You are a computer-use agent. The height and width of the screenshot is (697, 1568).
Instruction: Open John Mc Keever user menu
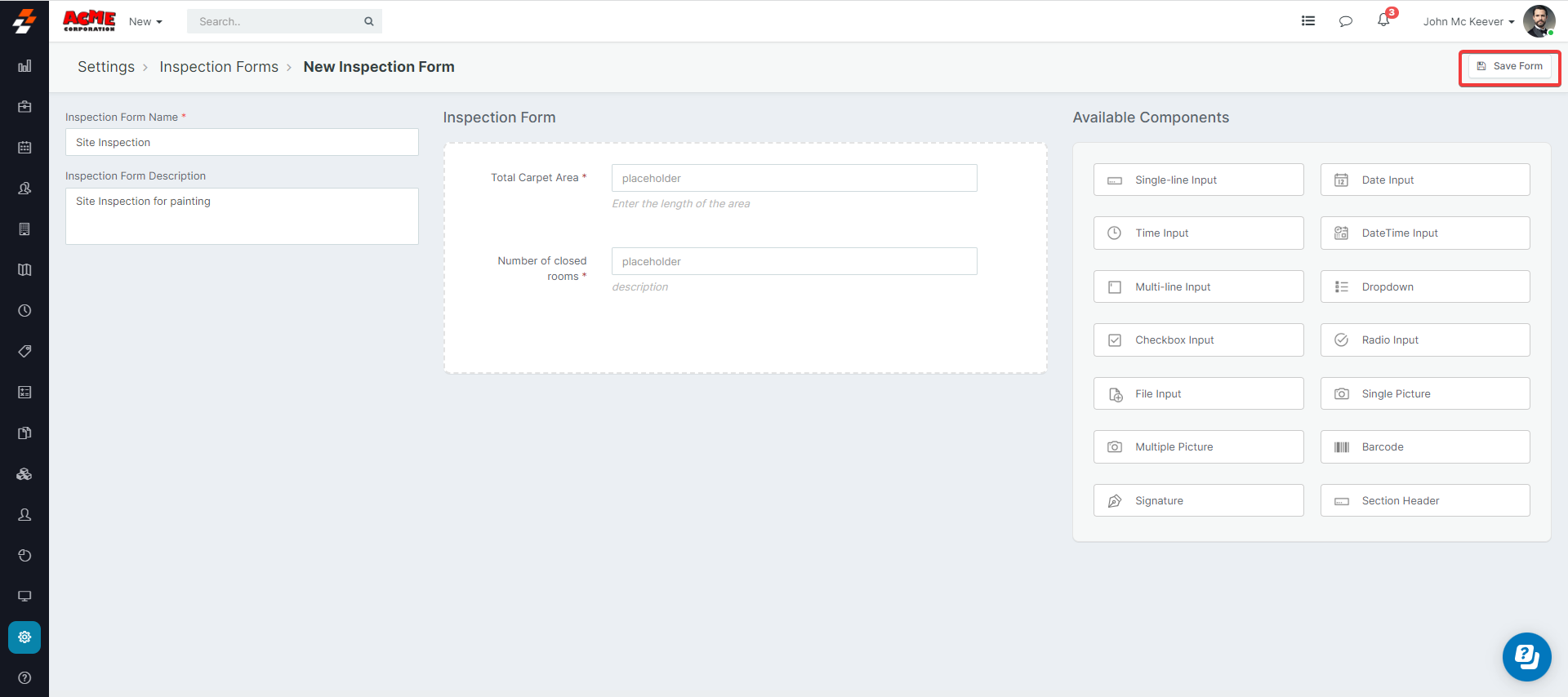click(x=1468, y=22)
